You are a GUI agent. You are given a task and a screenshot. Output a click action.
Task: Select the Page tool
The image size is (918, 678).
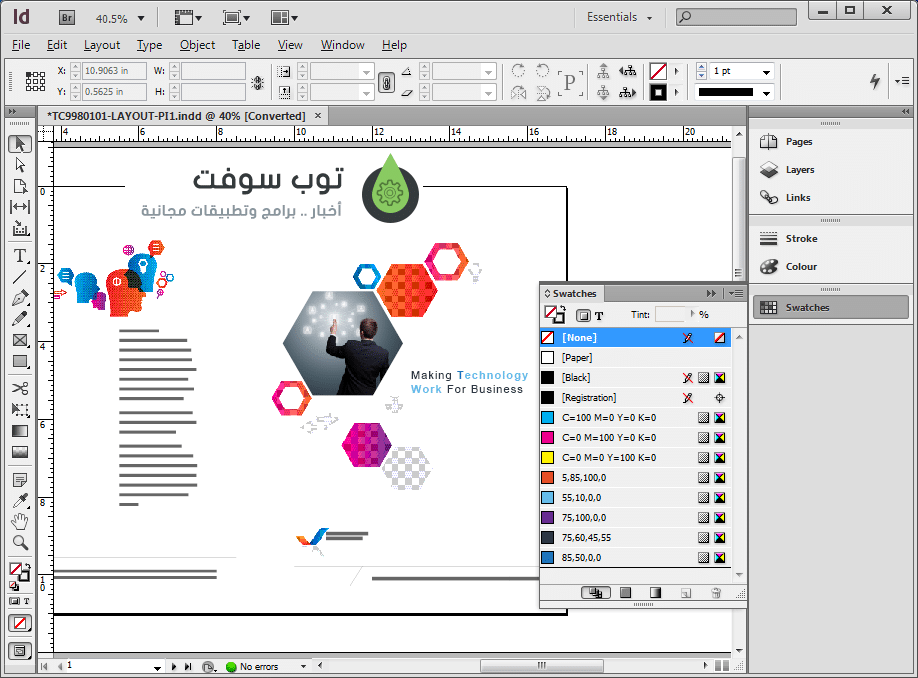click(20, 186)
